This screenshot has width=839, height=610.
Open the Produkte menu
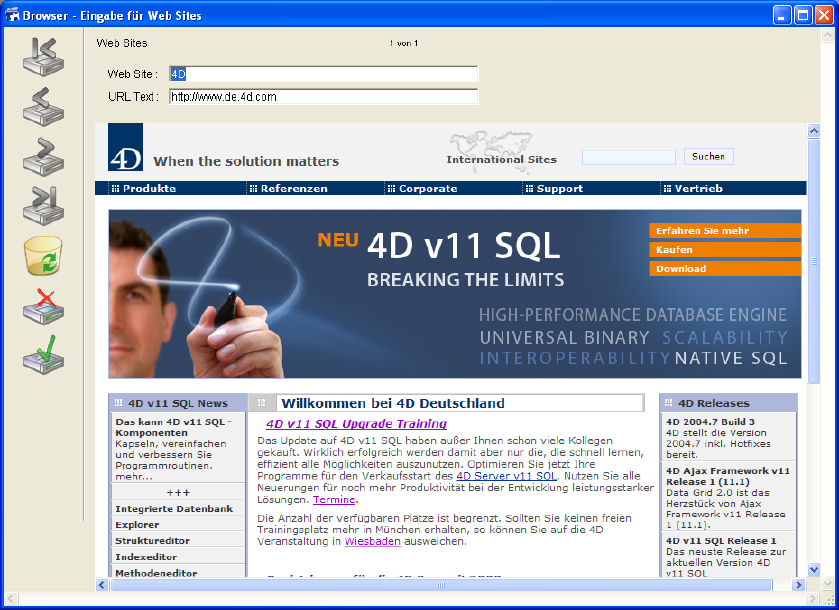149,188
